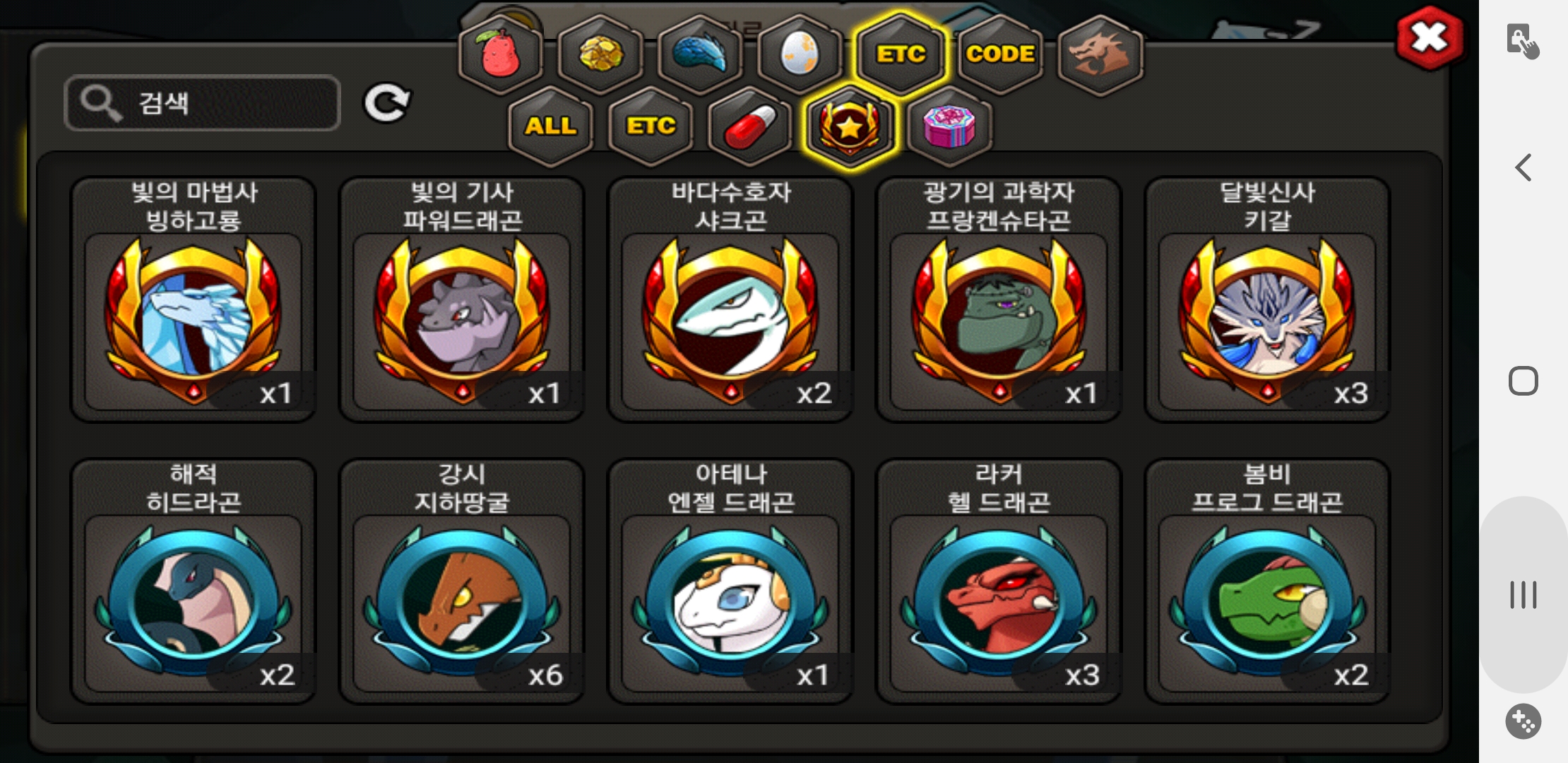Viewport: 1568px width, 763px height.
Task: Select the 강시 지하땅굴 badge with x6
Action: (462, 581)
